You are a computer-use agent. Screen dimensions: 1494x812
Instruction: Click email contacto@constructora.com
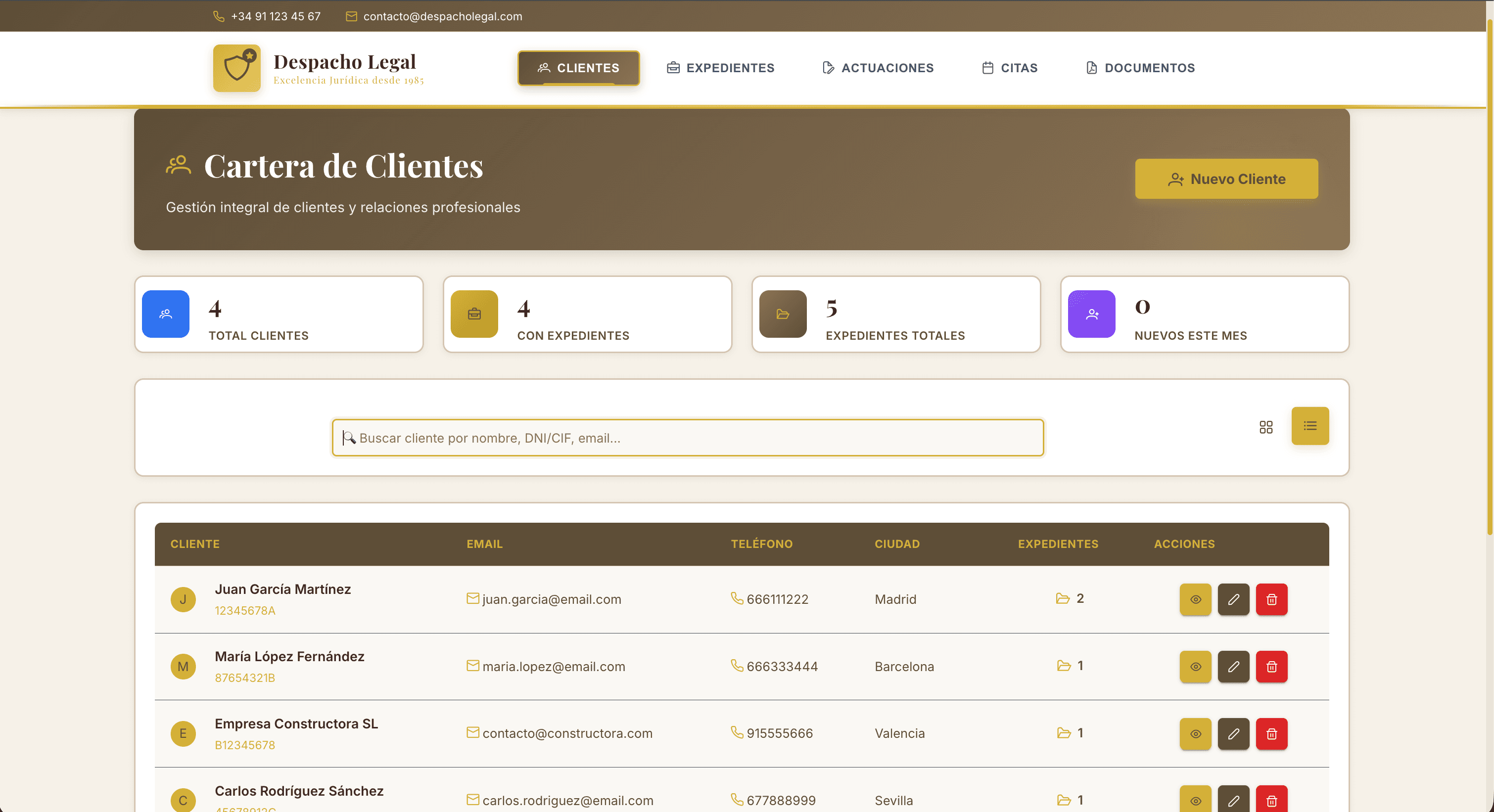[x=567, y=733]
